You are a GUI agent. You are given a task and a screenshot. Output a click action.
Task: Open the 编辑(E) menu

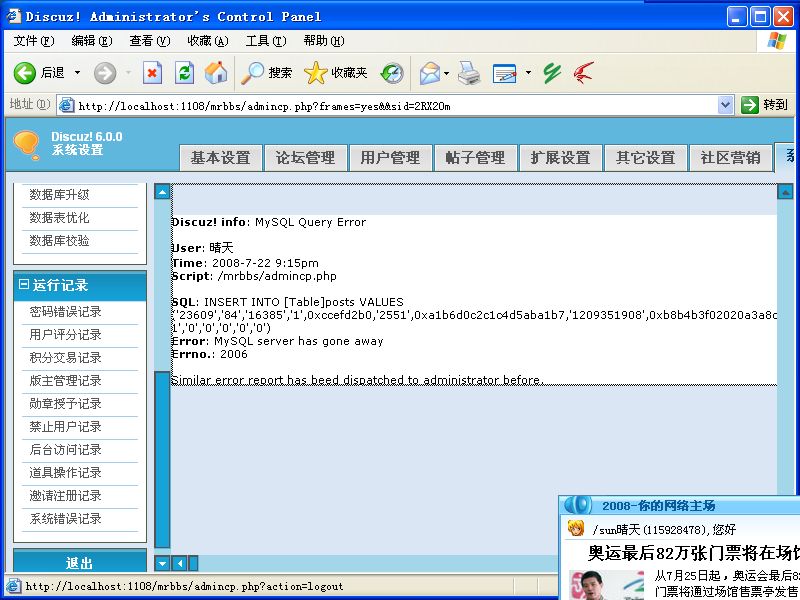coord(92,41)
